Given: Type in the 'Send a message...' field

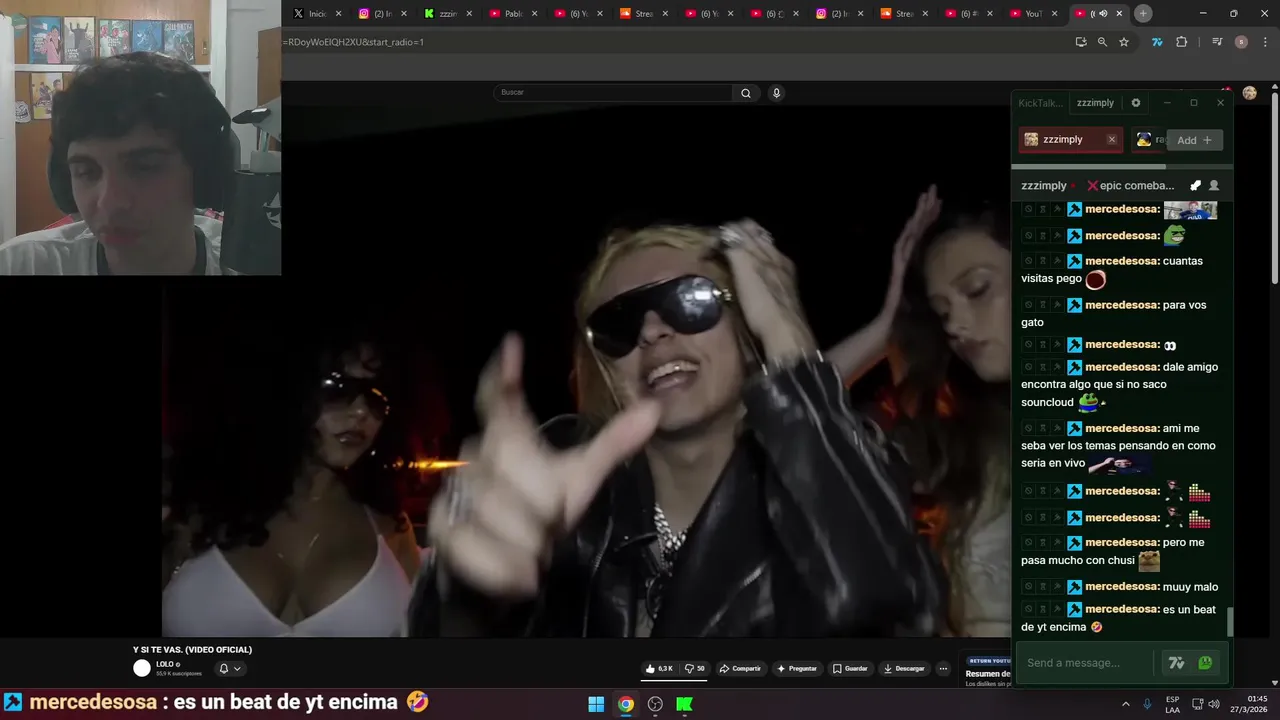Looking at the screenshot, I should 1086,663.
